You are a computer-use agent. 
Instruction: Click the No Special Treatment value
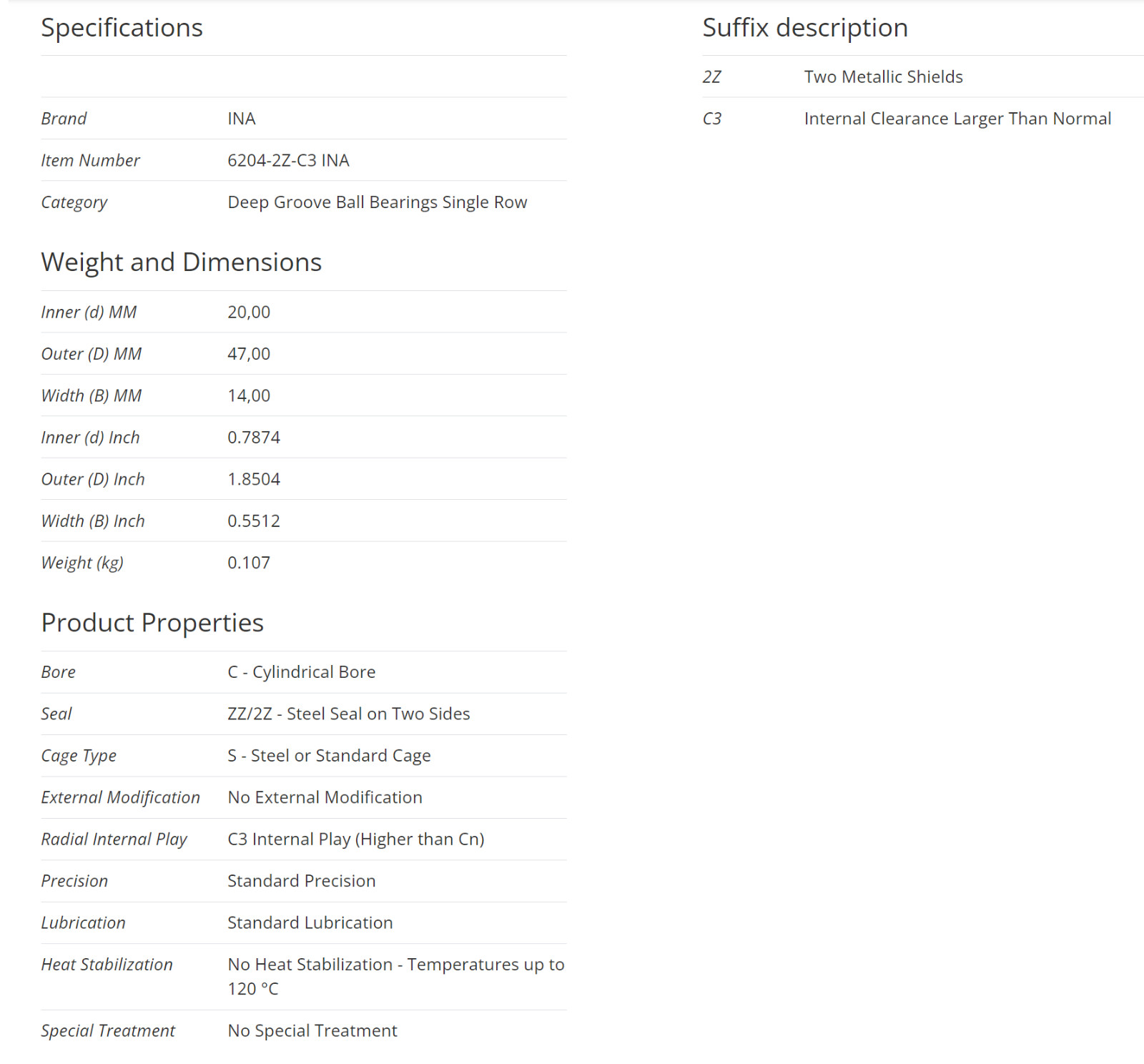[x=312, y=1030]
